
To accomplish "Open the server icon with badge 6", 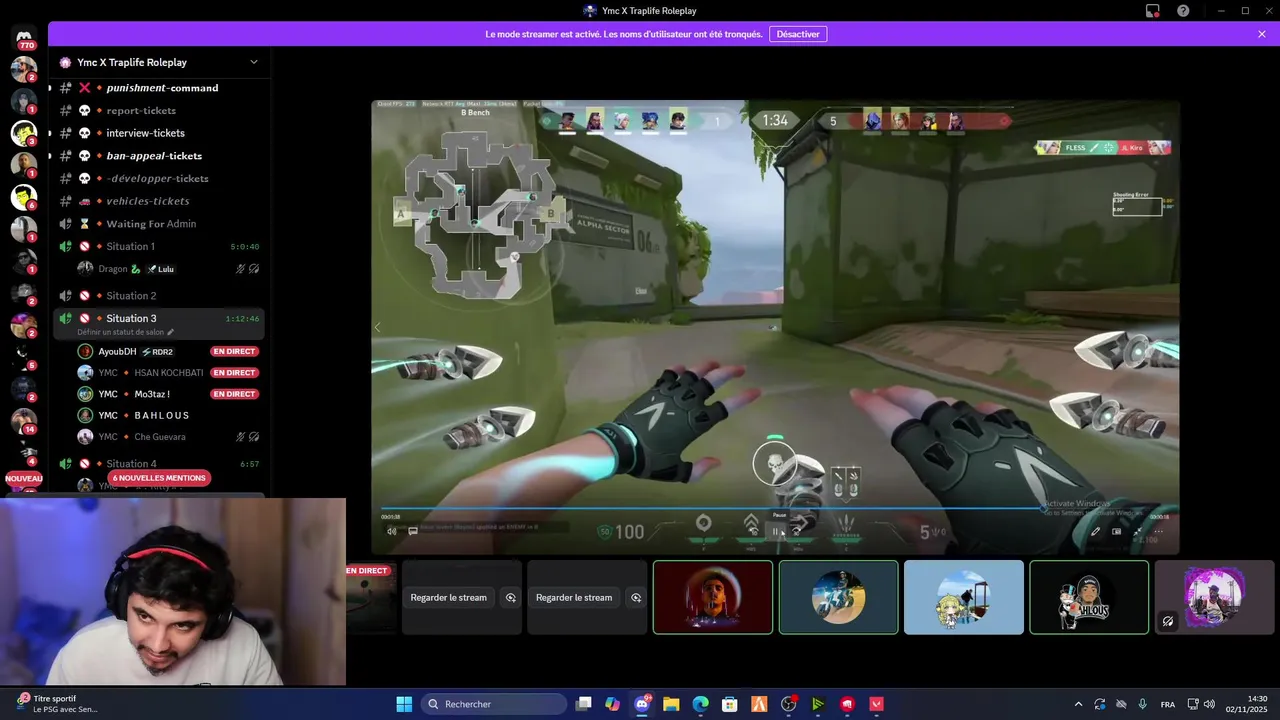I will coord(24,197).
